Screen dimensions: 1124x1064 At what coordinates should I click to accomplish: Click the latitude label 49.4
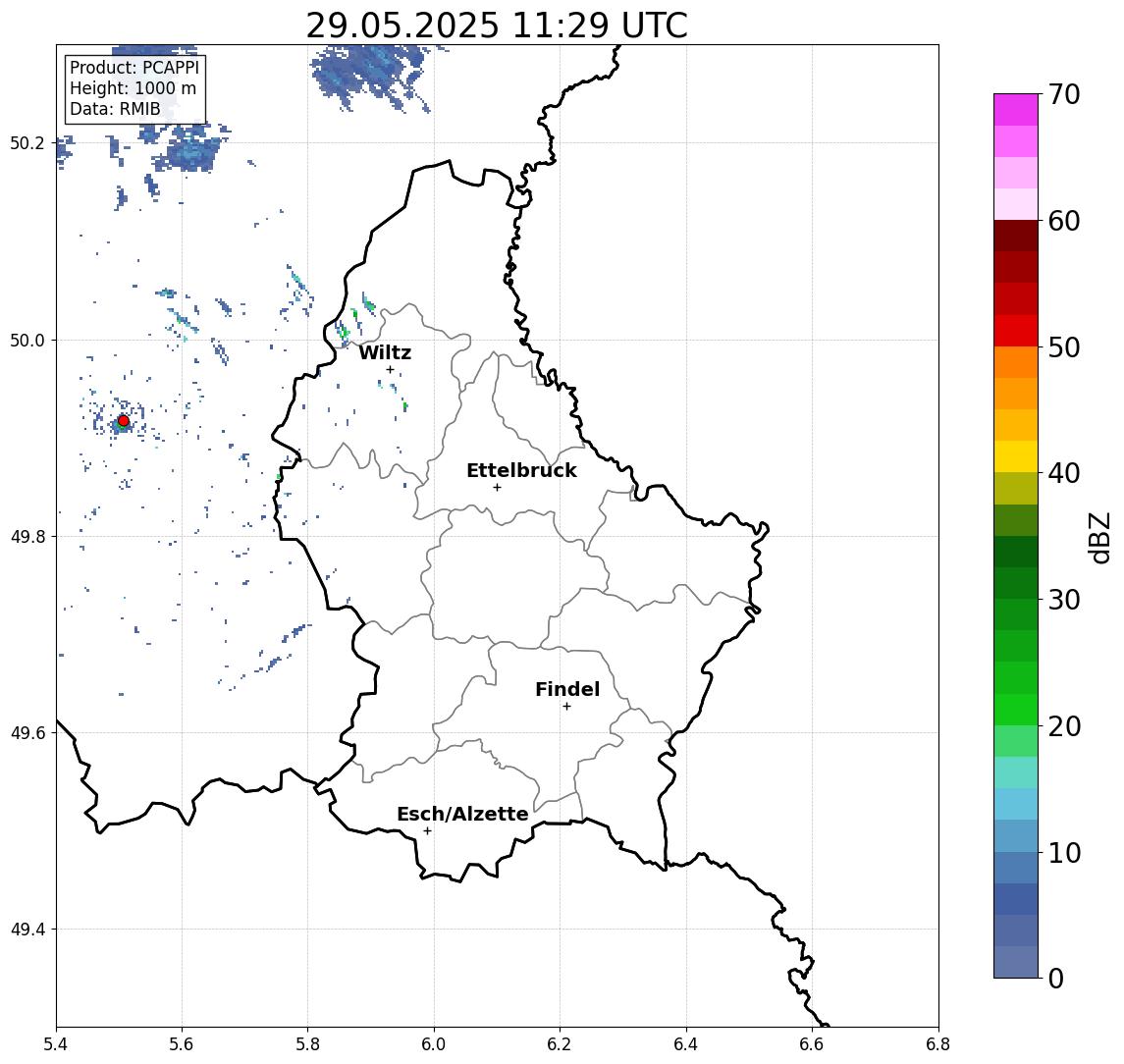click(x=27, y=930)
